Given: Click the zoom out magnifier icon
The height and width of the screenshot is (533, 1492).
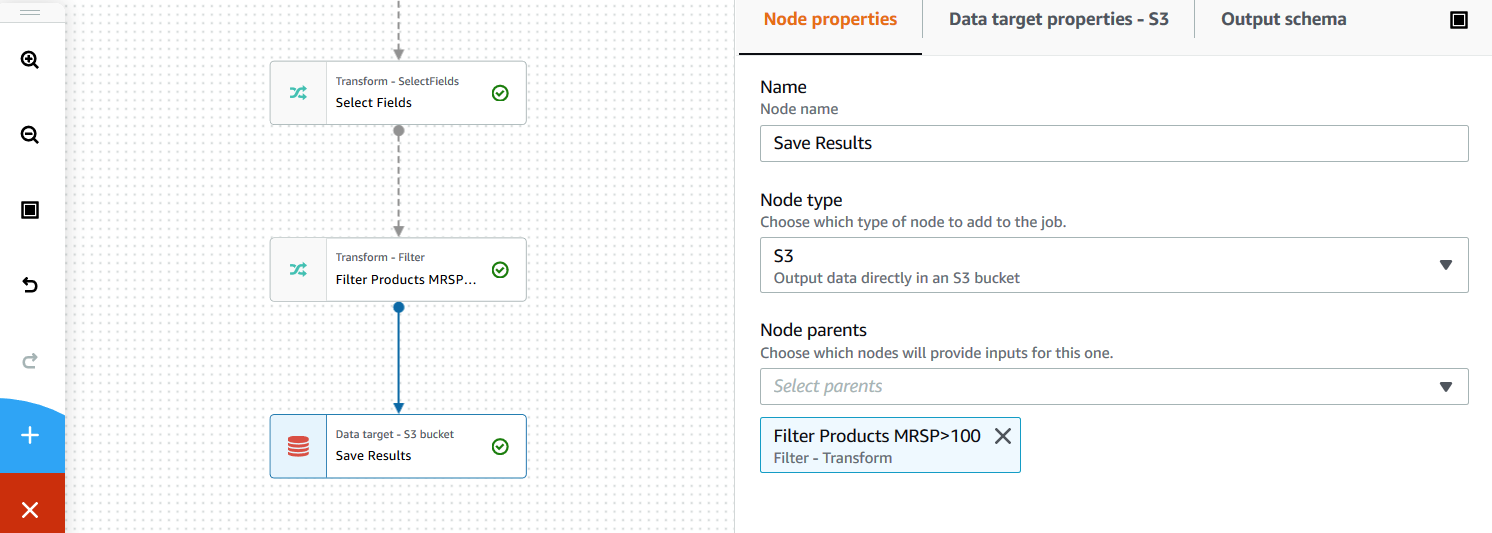Looking at the screenshot, I should click(x=30, y=135).
